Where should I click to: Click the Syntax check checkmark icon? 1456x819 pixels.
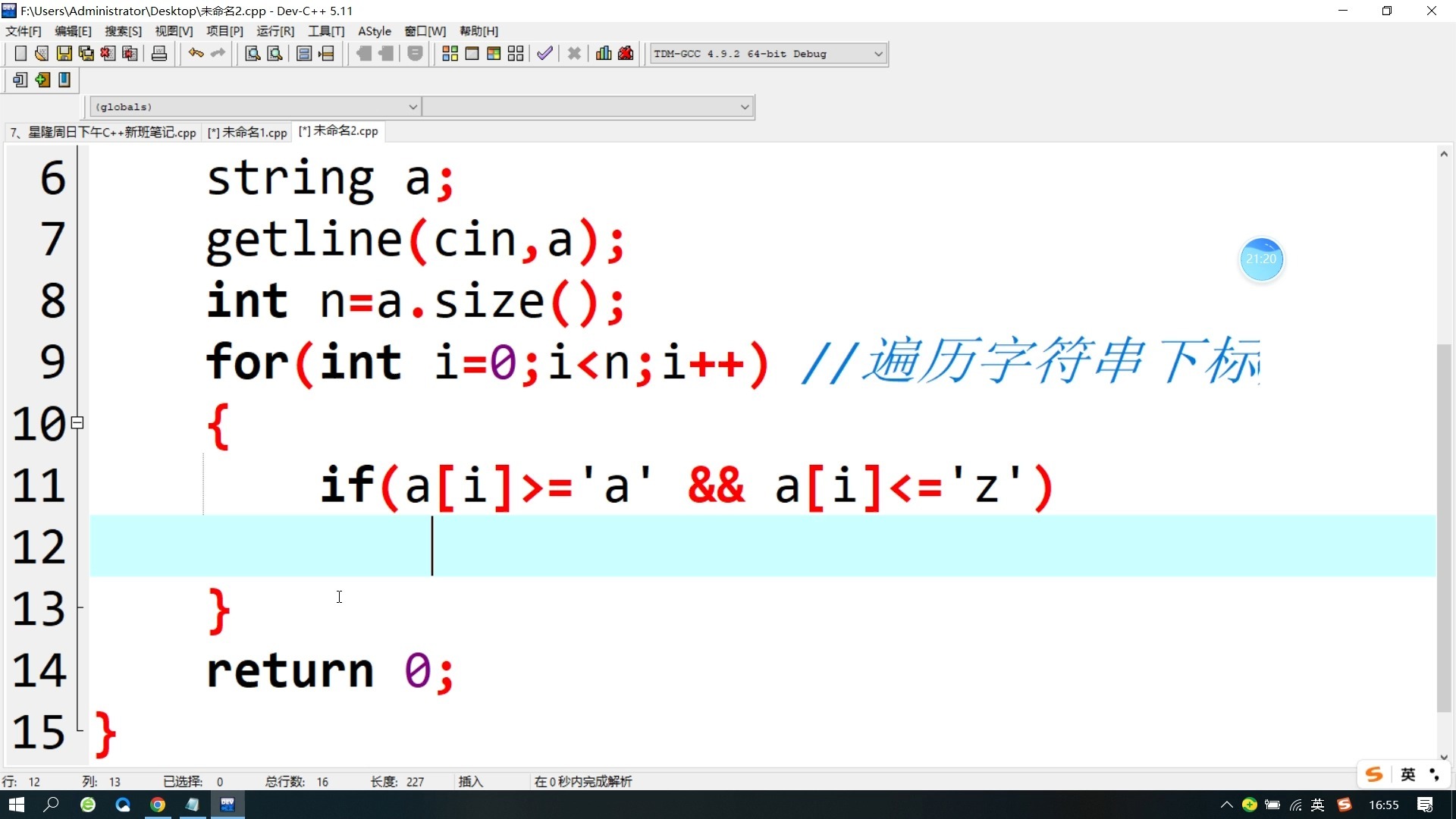(544, 54)
